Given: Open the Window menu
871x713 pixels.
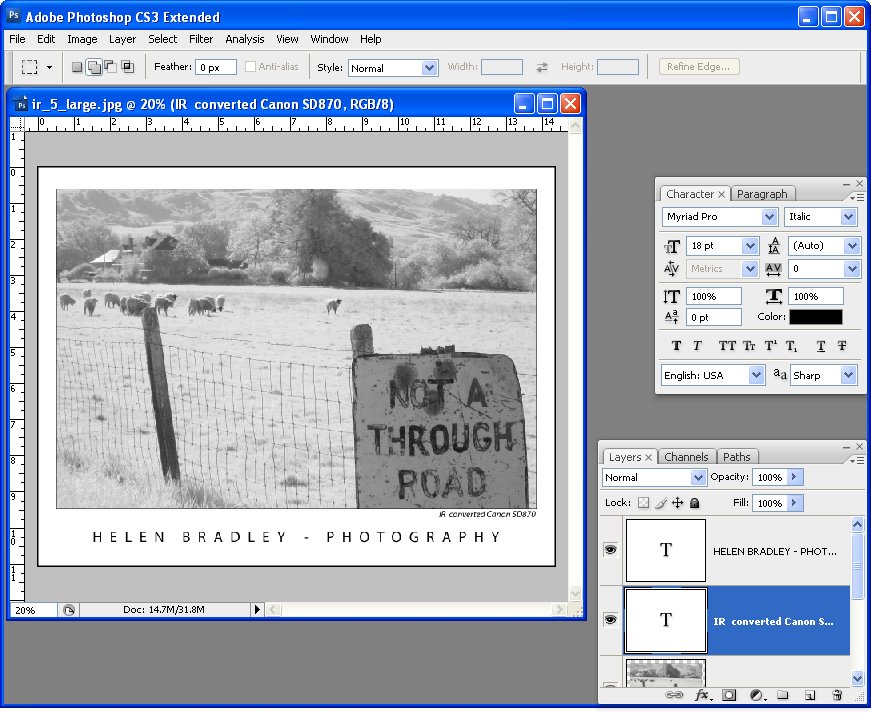Looking at the screenshot, I should tap(329, 39).
